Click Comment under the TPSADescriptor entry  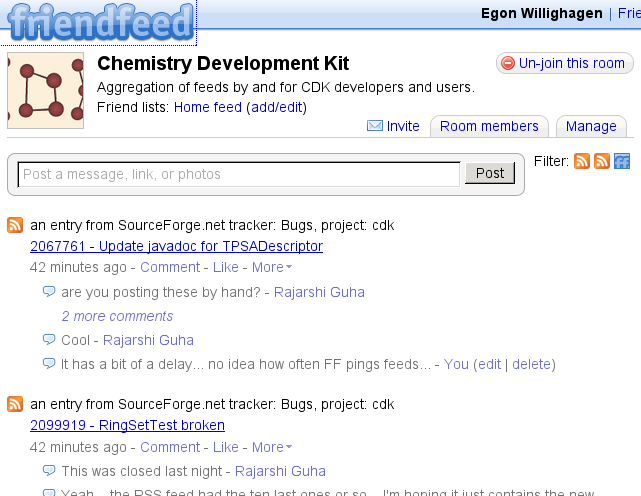point(170,267)
